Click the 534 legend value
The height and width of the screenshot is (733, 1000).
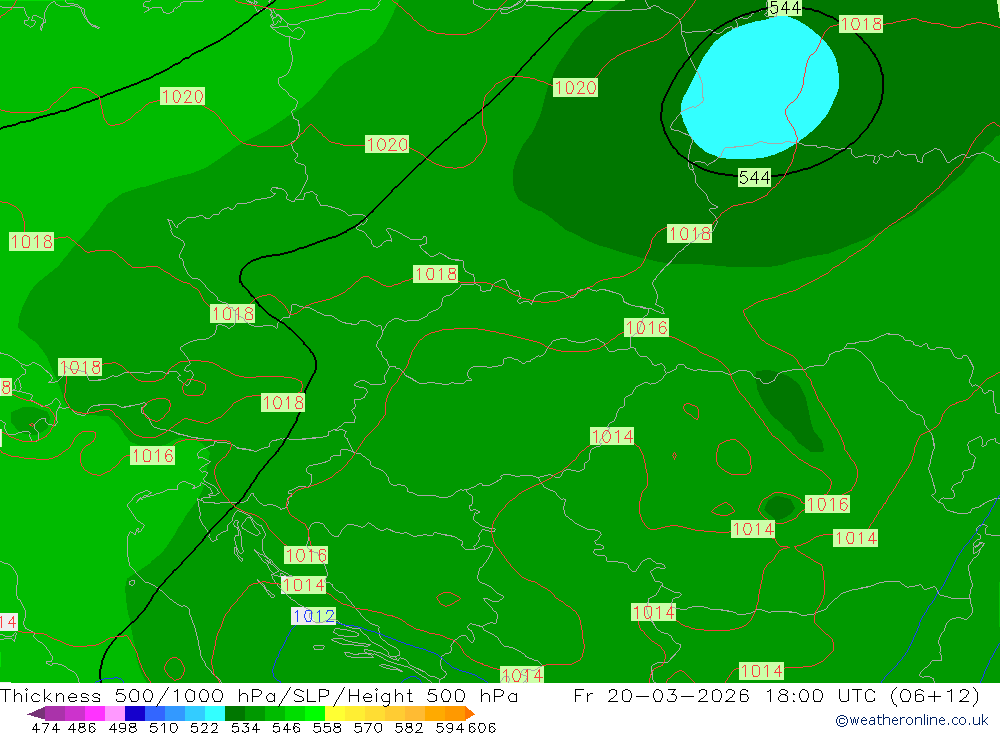click(x=245, y=727)
